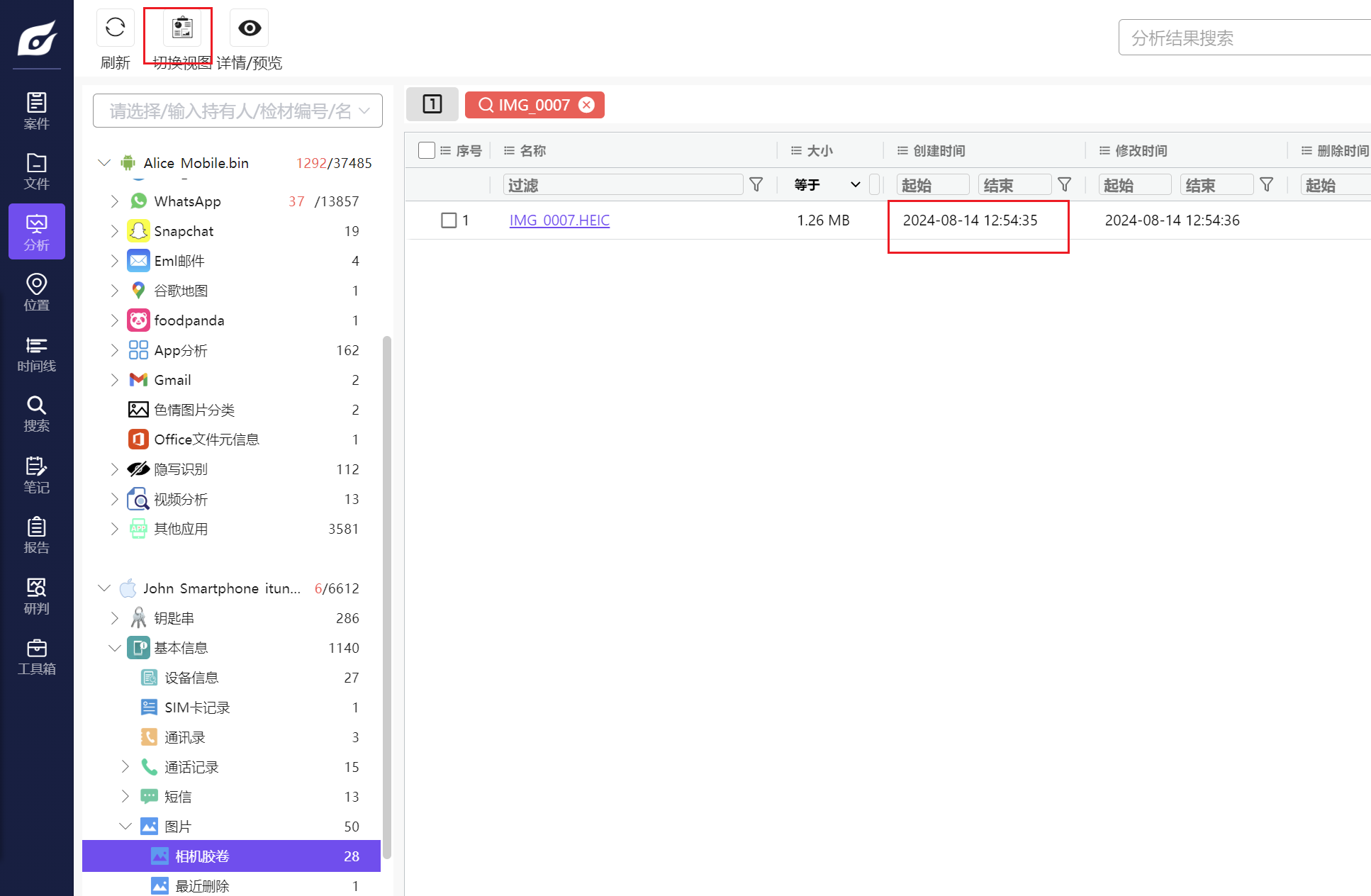This screenshot has height=896, width=1371.
Task: Click the switch view (切换视图) icon
Action: pyautogui.click(x=182, y=28)
